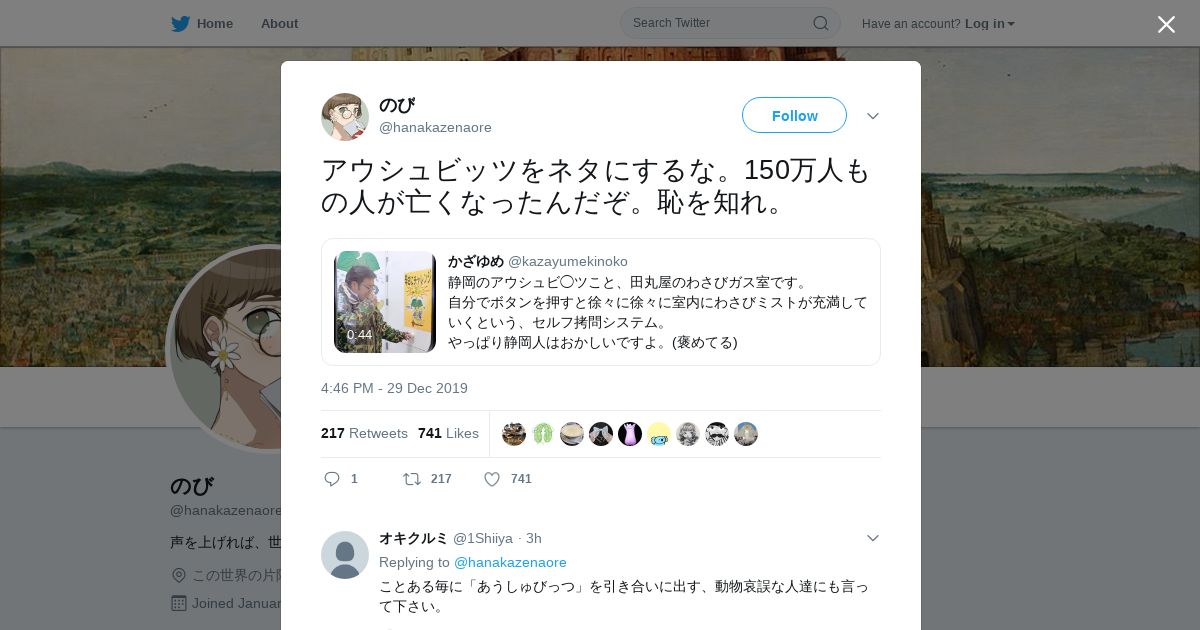
Task: Click the heart like icon with 741
Action: tap(492, 479)
